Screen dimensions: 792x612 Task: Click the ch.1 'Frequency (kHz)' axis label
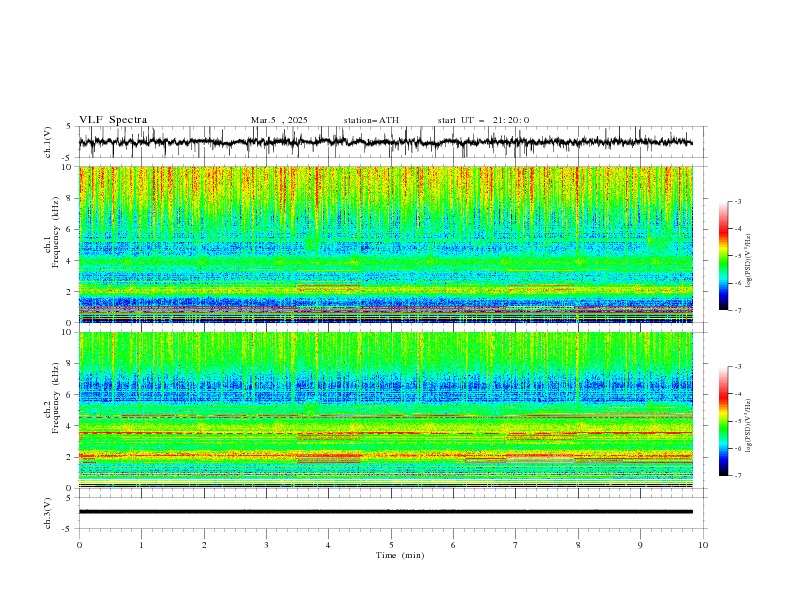pos(55,233)
